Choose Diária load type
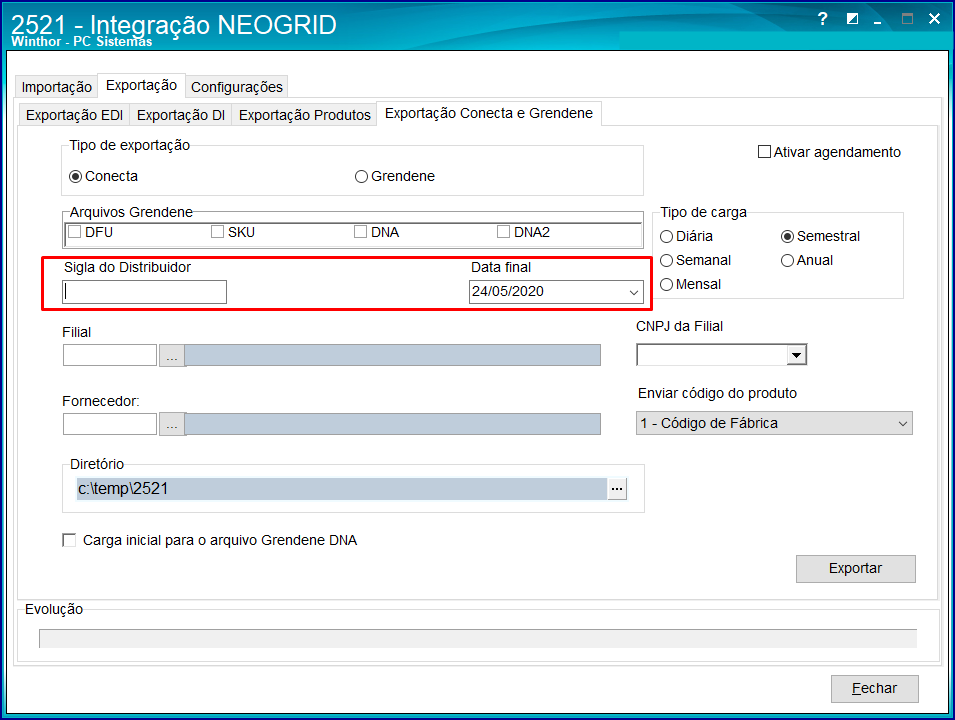This screenshot has height=720, width=955. point(666,236)
